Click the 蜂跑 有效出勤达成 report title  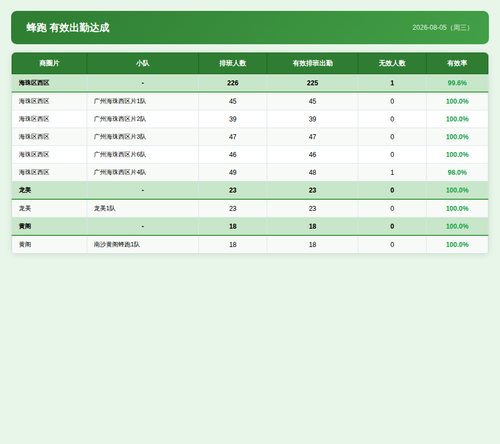[x=68, y=28]
